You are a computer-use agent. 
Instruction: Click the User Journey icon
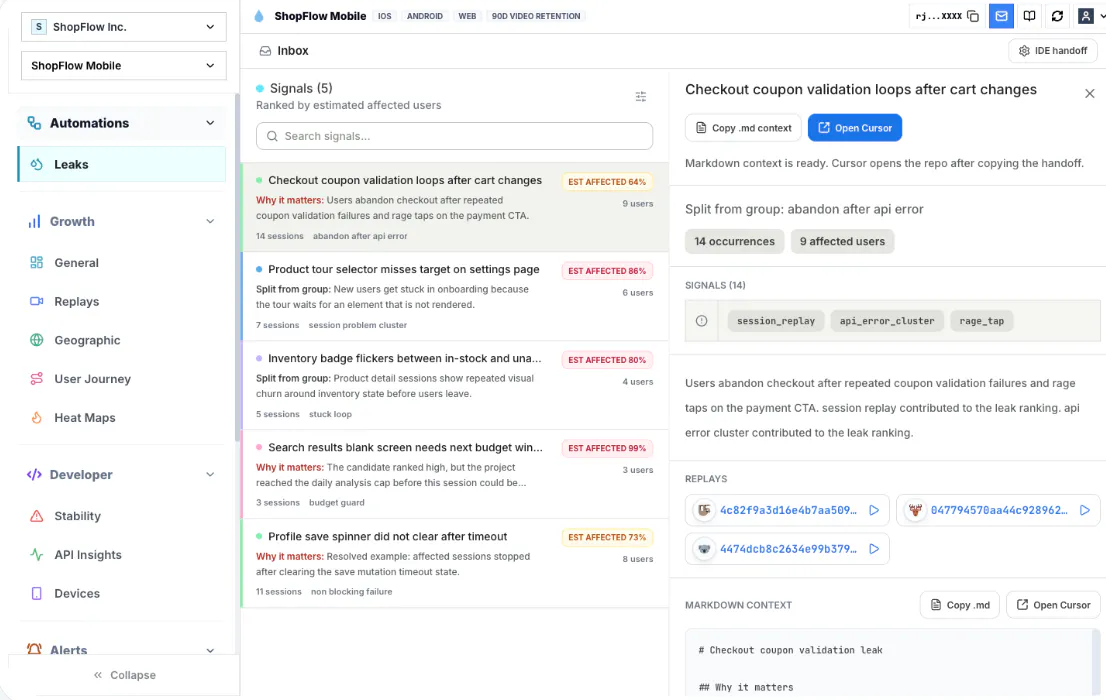(37, 379)
